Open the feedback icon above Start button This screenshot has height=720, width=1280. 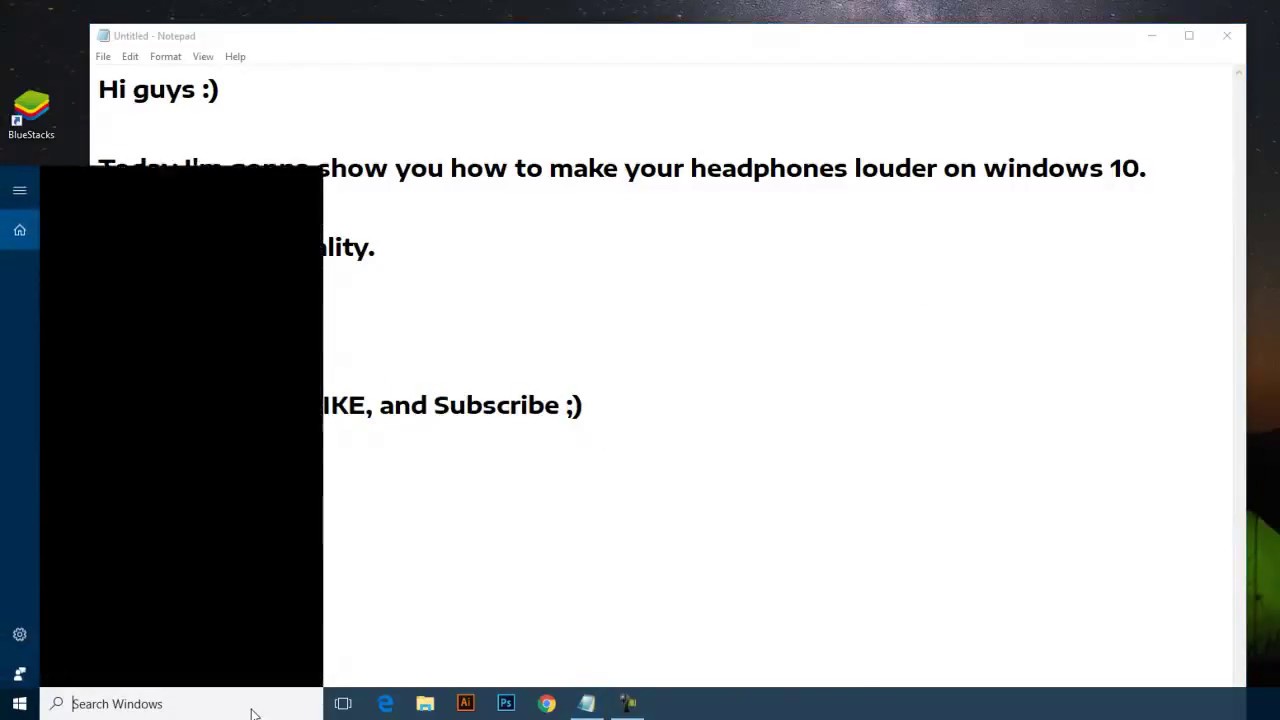tap(19, 673)
